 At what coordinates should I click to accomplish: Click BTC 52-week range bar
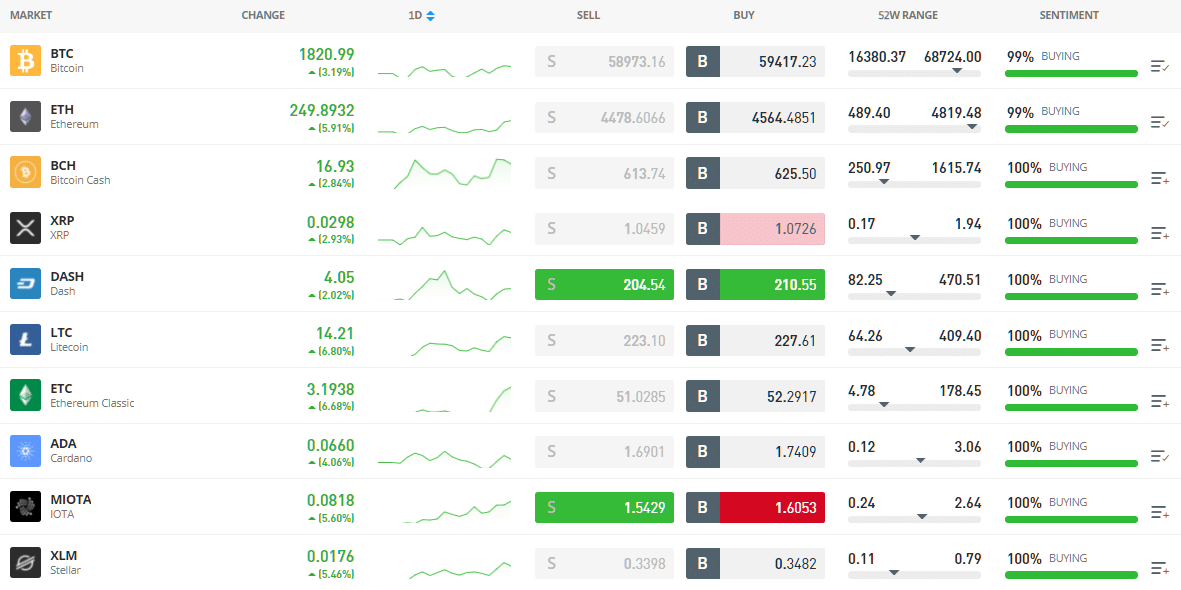coord(914,73)
